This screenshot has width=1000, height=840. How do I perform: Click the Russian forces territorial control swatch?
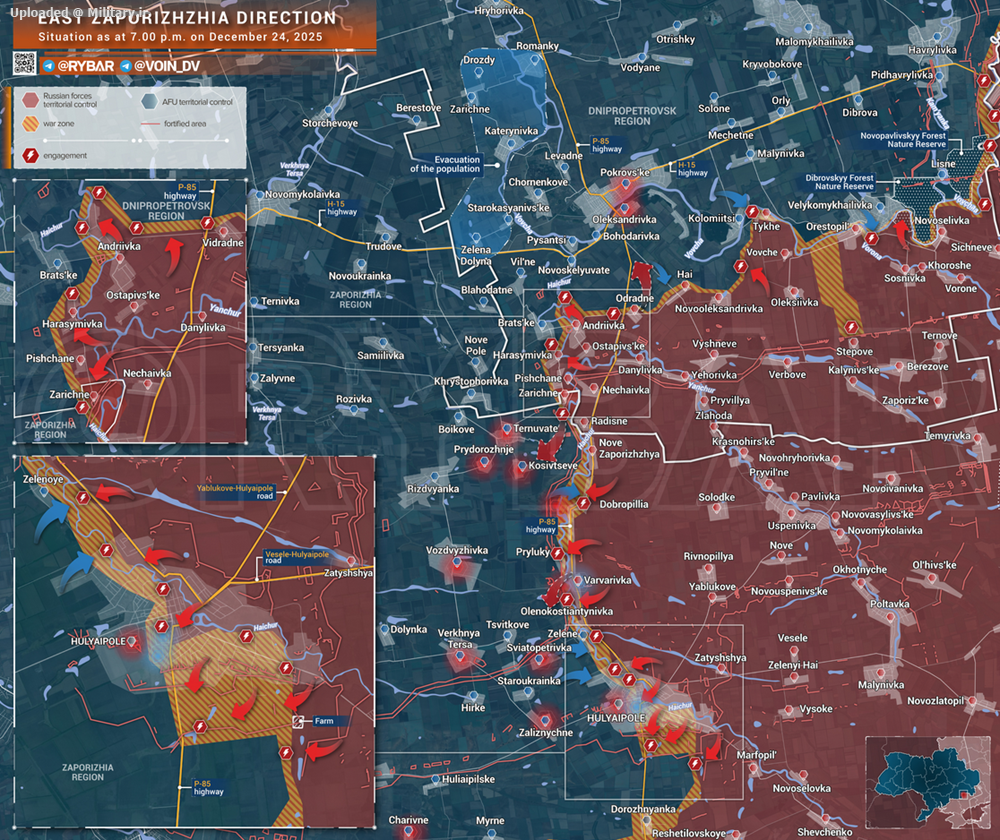[30, 101]
